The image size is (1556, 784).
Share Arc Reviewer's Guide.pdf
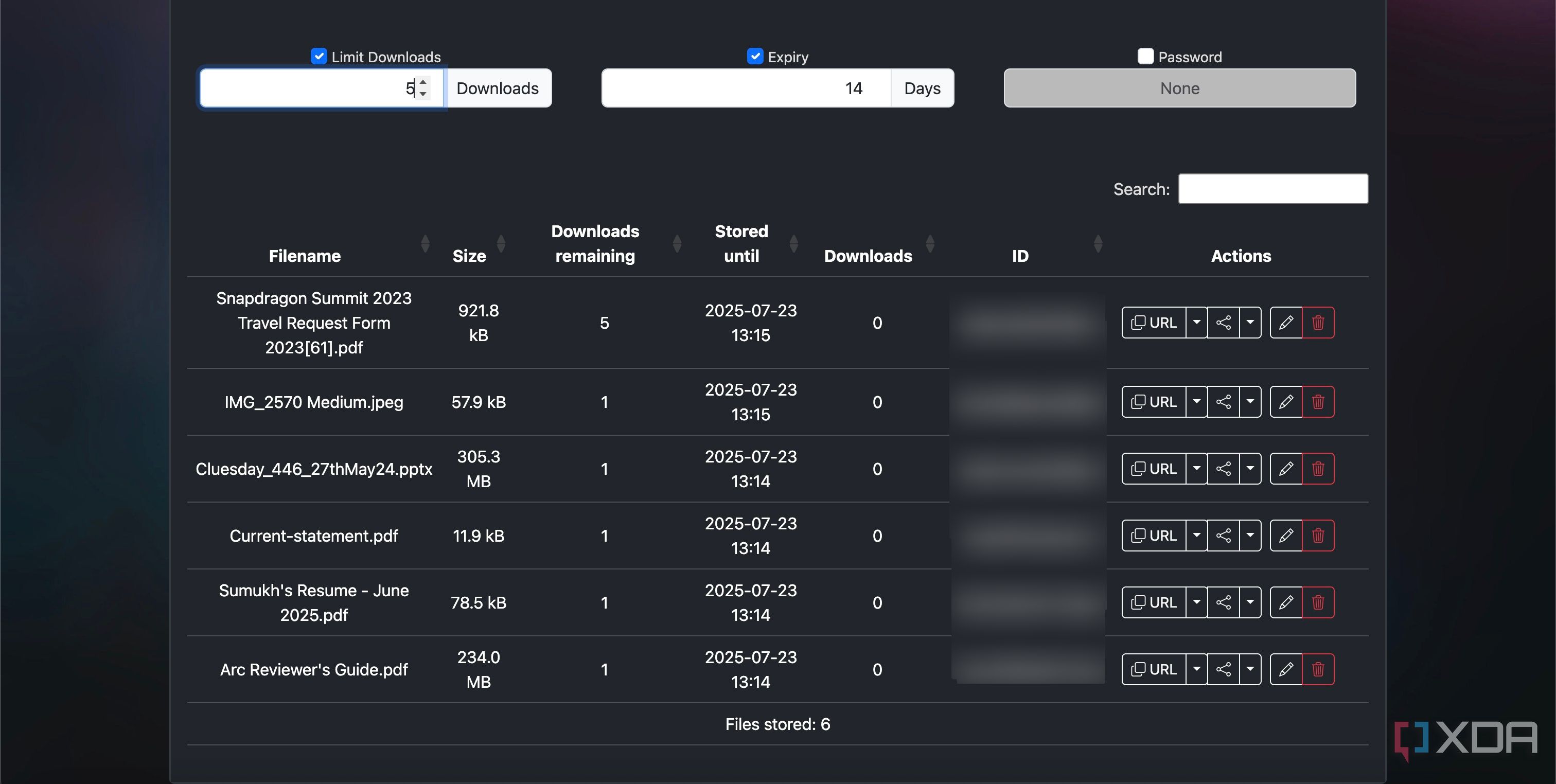1223,669
